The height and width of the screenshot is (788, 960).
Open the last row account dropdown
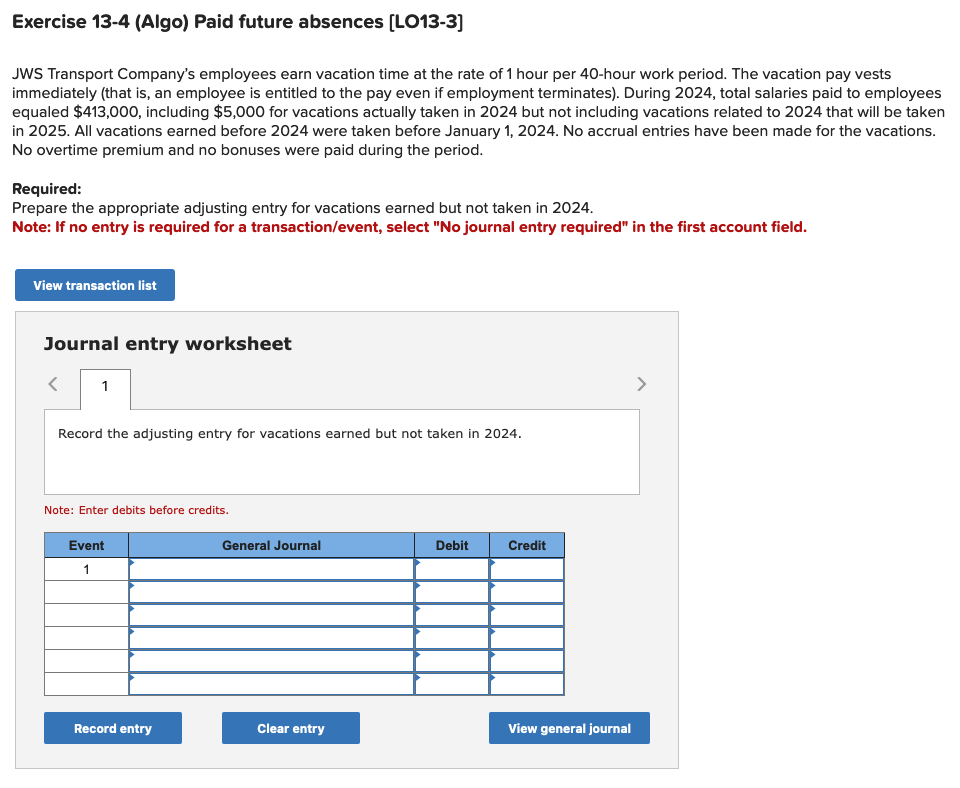point(270,683)
